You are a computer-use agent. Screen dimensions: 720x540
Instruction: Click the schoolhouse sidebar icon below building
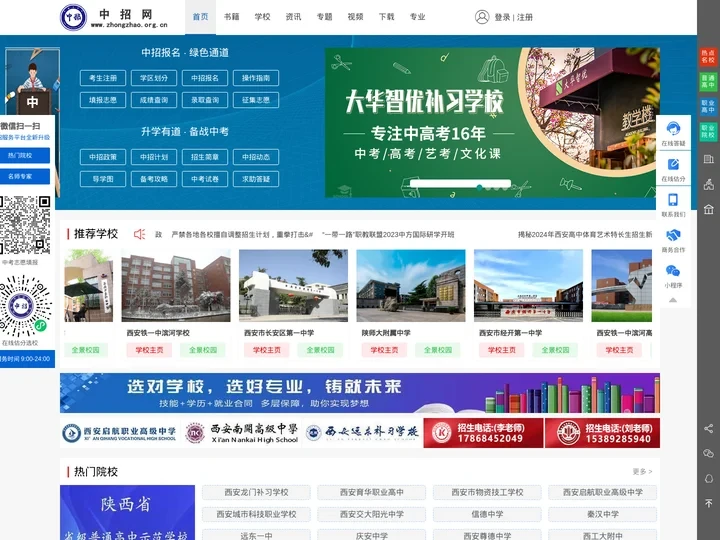709,185
